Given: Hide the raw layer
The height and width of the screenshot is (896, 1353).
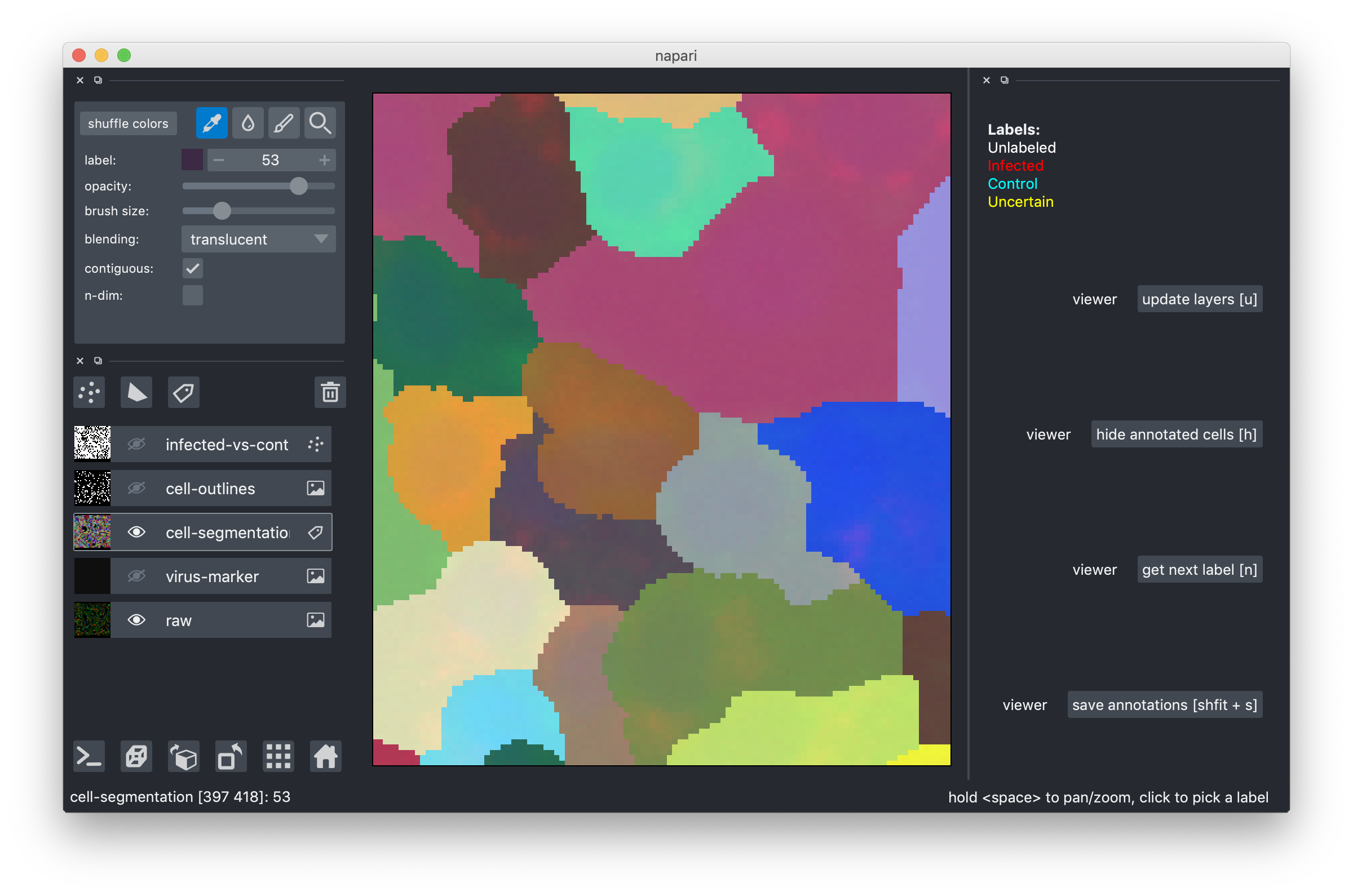Looking at the screenshot, I should (136, 620).
